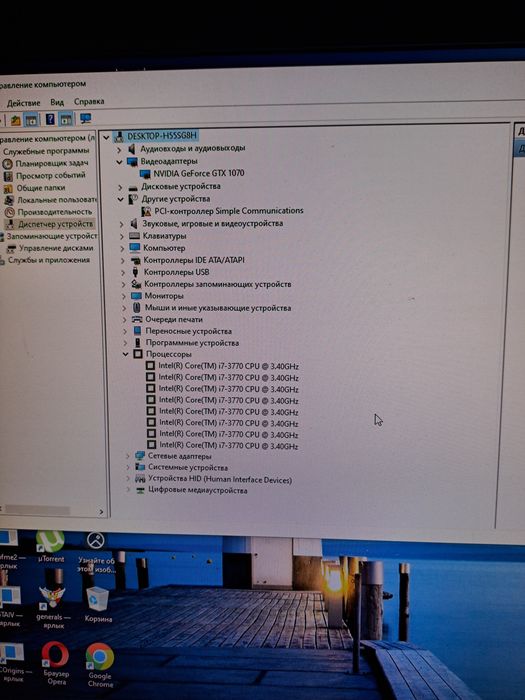Select Службы и приложения in the left pane
The width and height of the screenshot is (525, 700).
(x=49, y=260)
